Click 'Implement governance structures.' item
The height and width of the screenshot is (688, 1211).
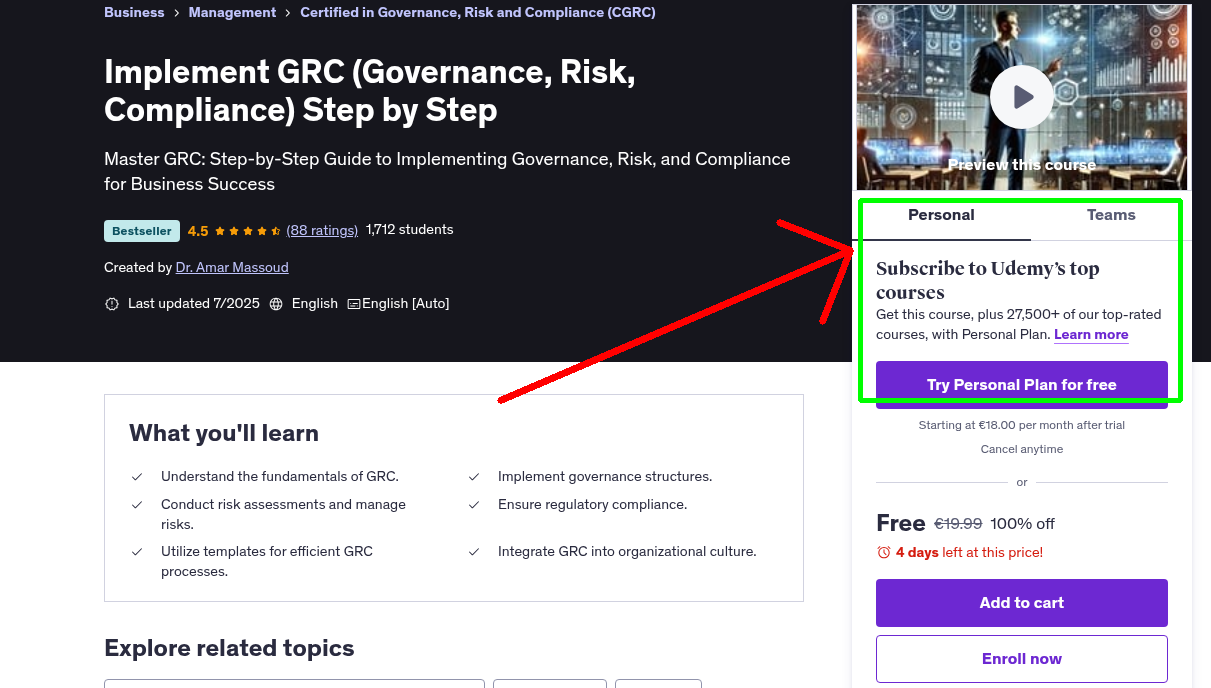pos(605,477)
